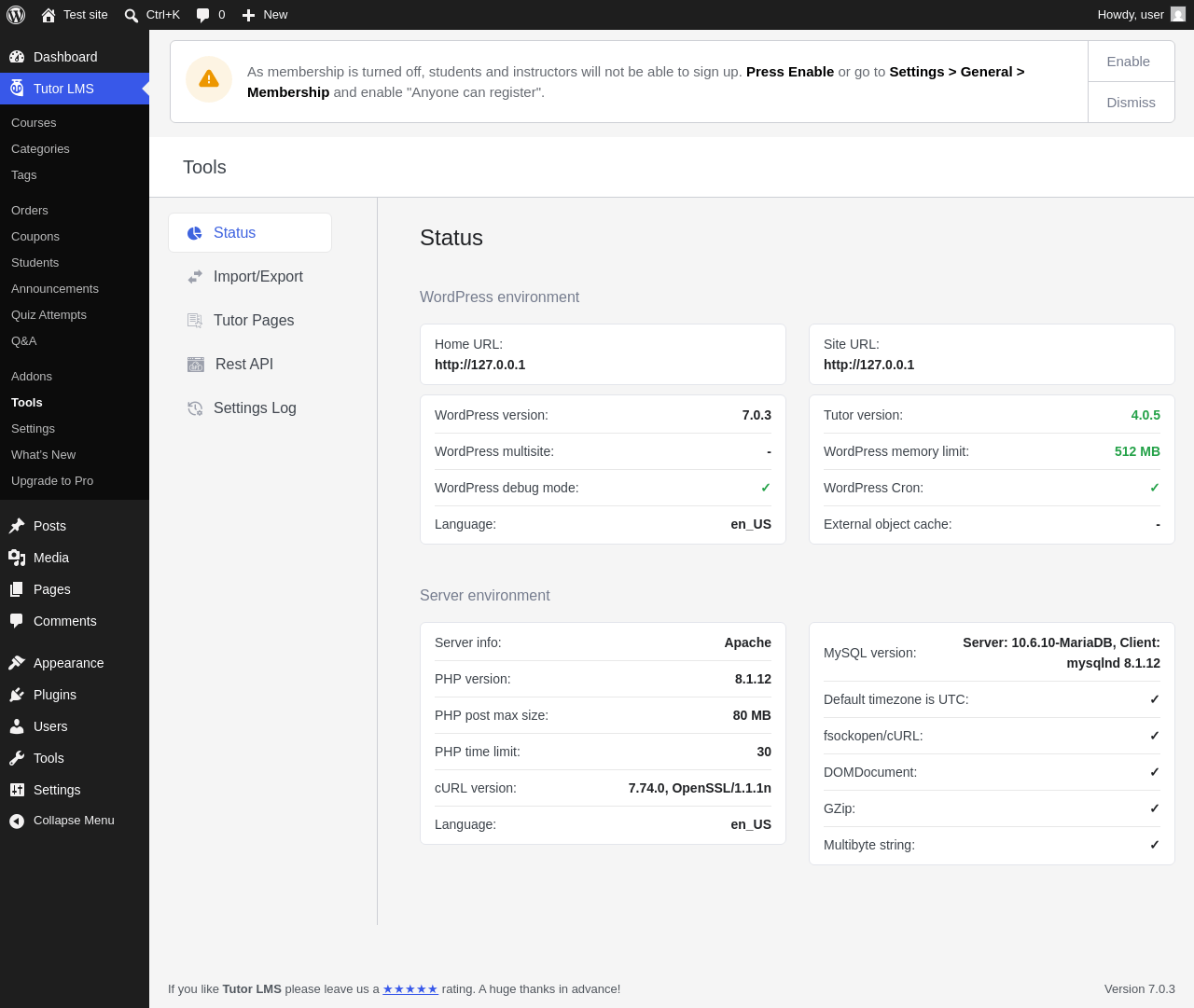Image resolution: width=1194 pixels, height=1008 pixels.
Task: Open the Status tab
Action: pos(250,233)
